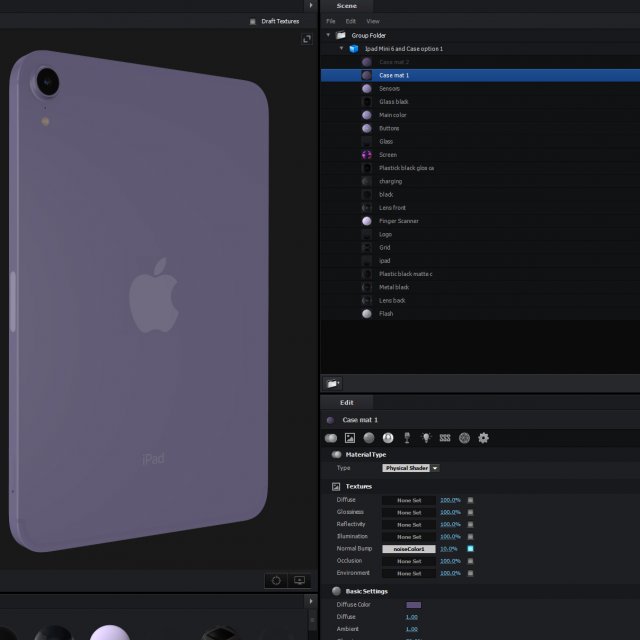Disable the Normal Bump texture checkbox
Image resolution: width=640 pixels, height=640 pixels.
(x=470, y=549)
